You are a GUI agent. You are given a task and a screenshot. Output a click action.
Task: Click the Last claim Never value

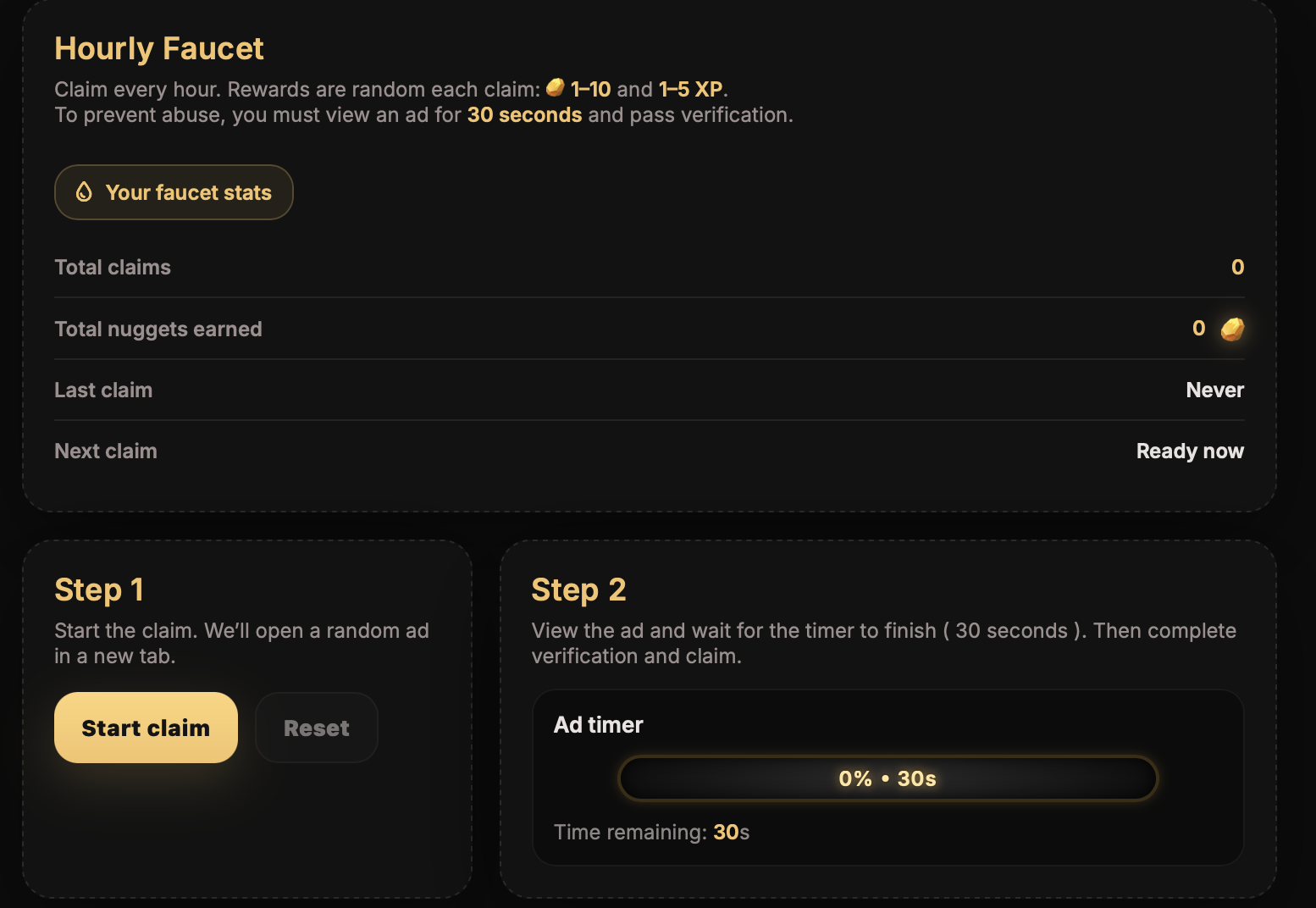[1214, 390]
